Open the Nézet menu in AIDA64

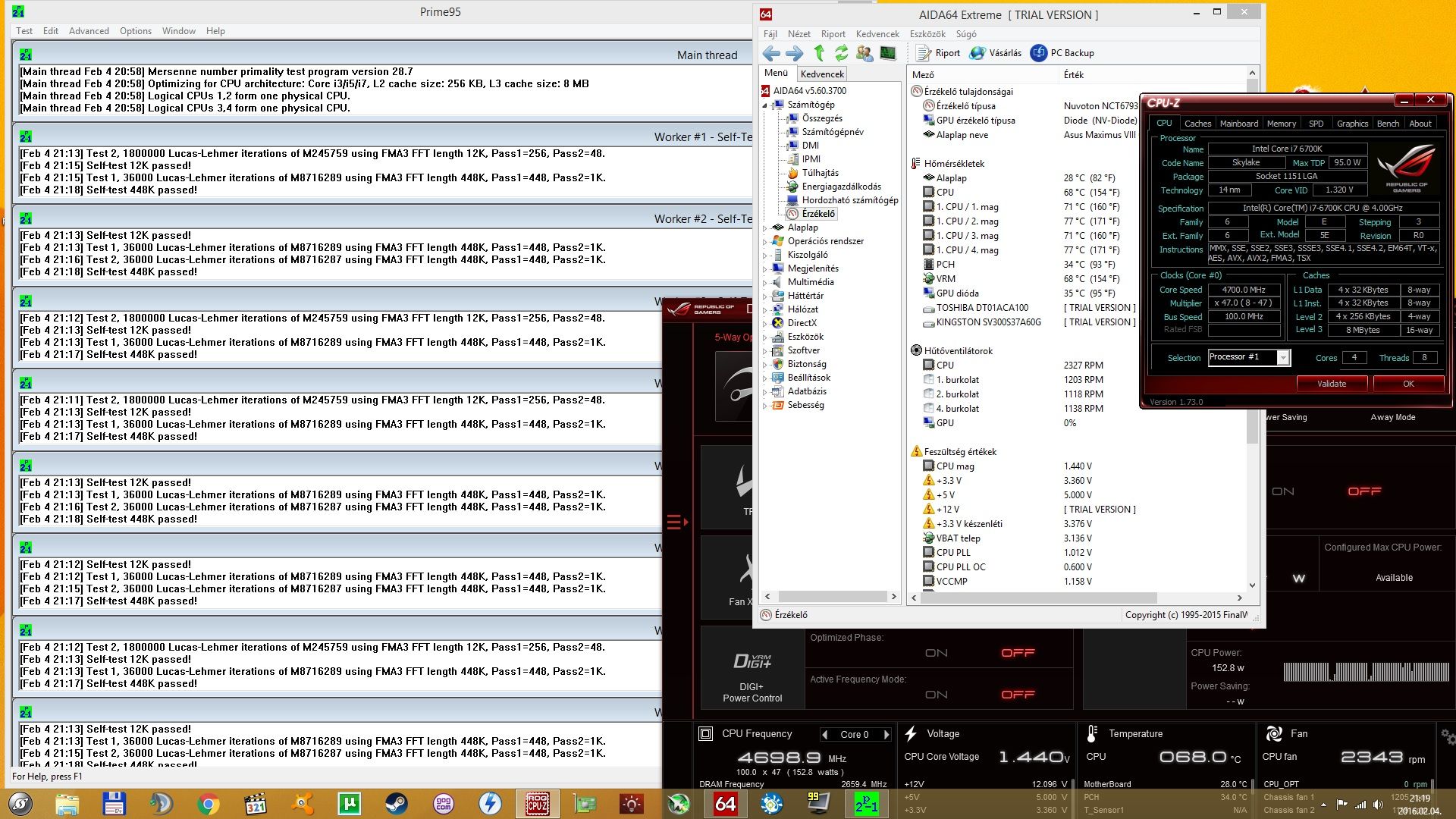click(799, 34)
